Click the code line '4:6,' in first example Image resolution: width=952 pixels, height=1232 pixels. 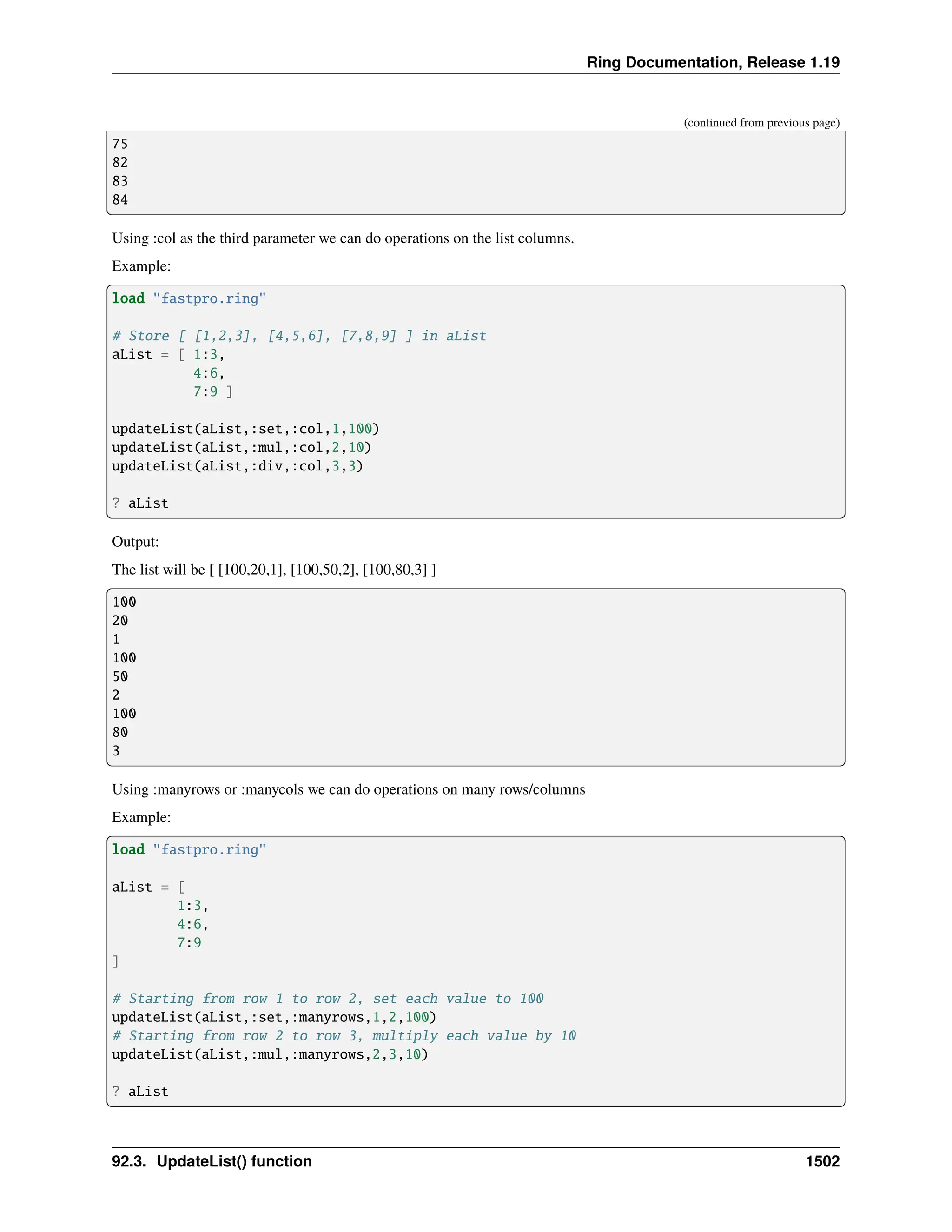[x=209, y=373]
